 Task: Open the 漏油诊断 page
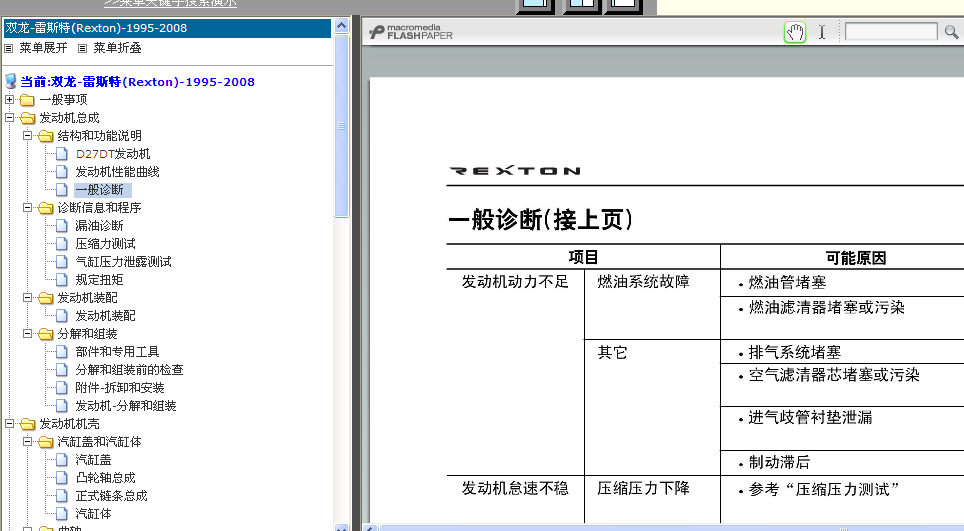click(x=100, y=226)
